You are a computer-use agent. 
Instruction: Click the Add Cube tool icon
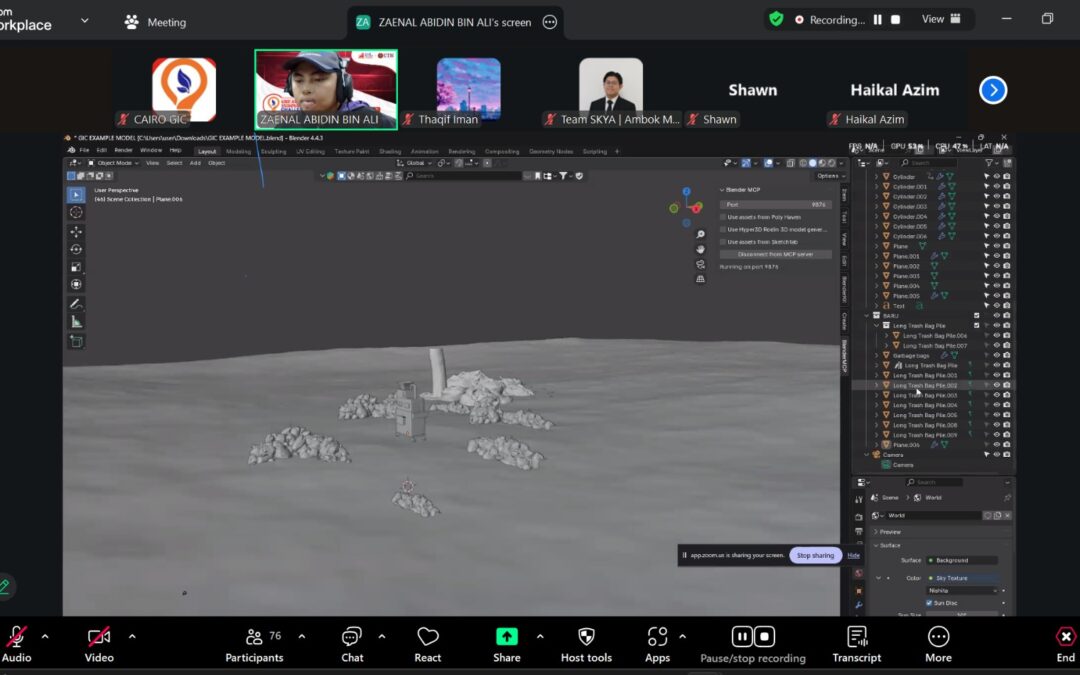coord(76,341)
